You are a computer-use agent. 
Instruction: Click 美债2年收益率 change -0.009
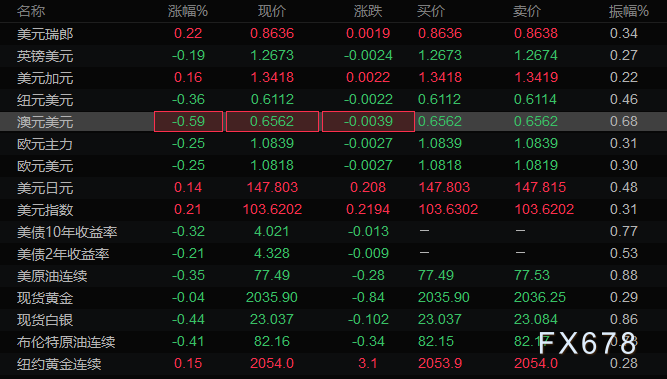pos(368,254)
